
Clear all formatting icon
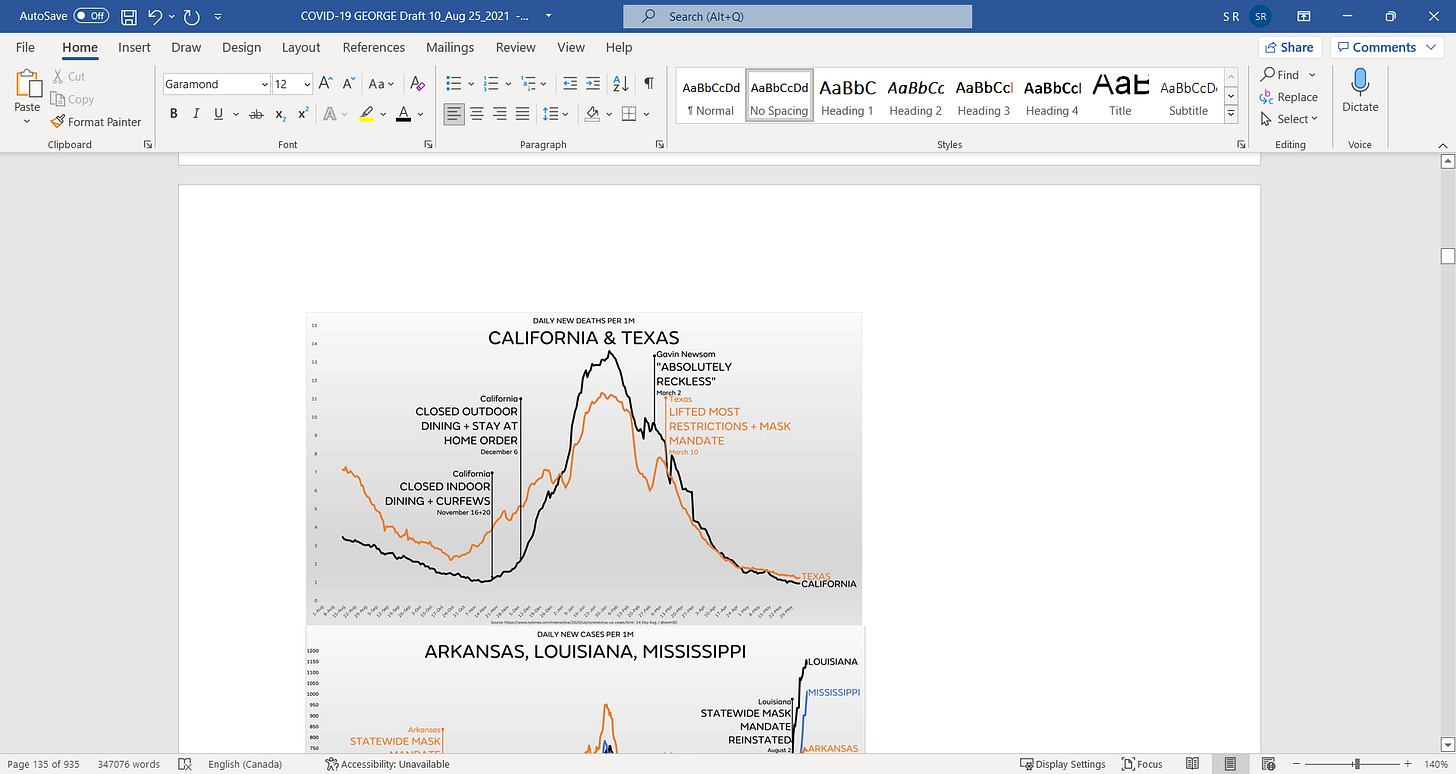(418, 84)
